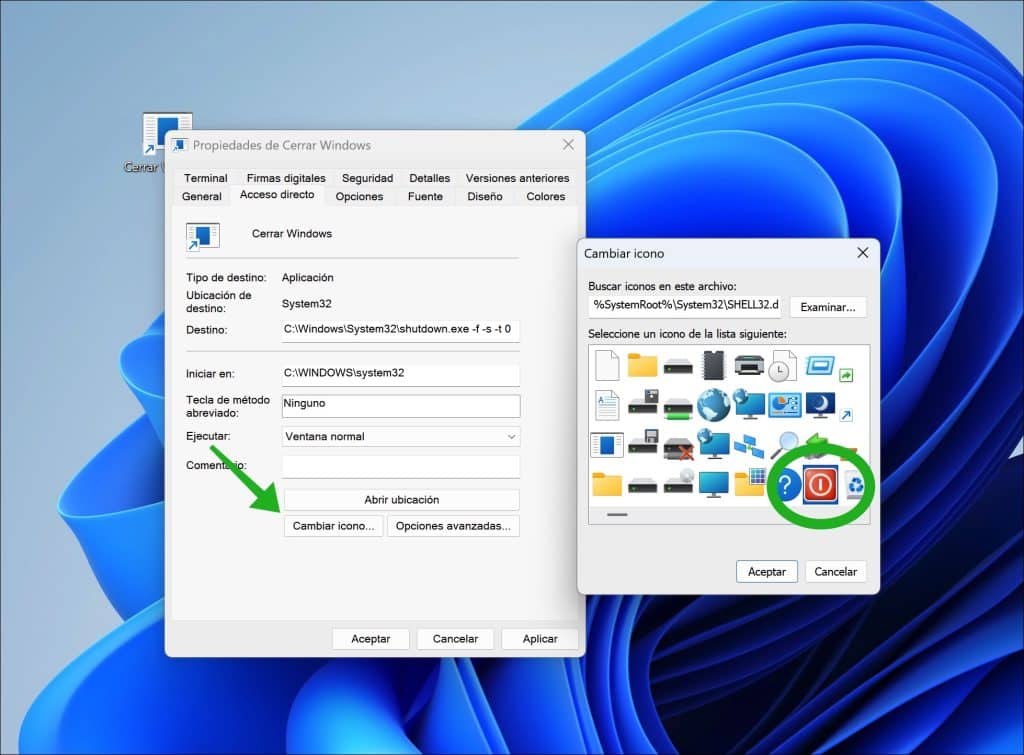This screenshot has width=1024, height=755.
Task: Select the blue run window icon
Action: coord(819,365)
